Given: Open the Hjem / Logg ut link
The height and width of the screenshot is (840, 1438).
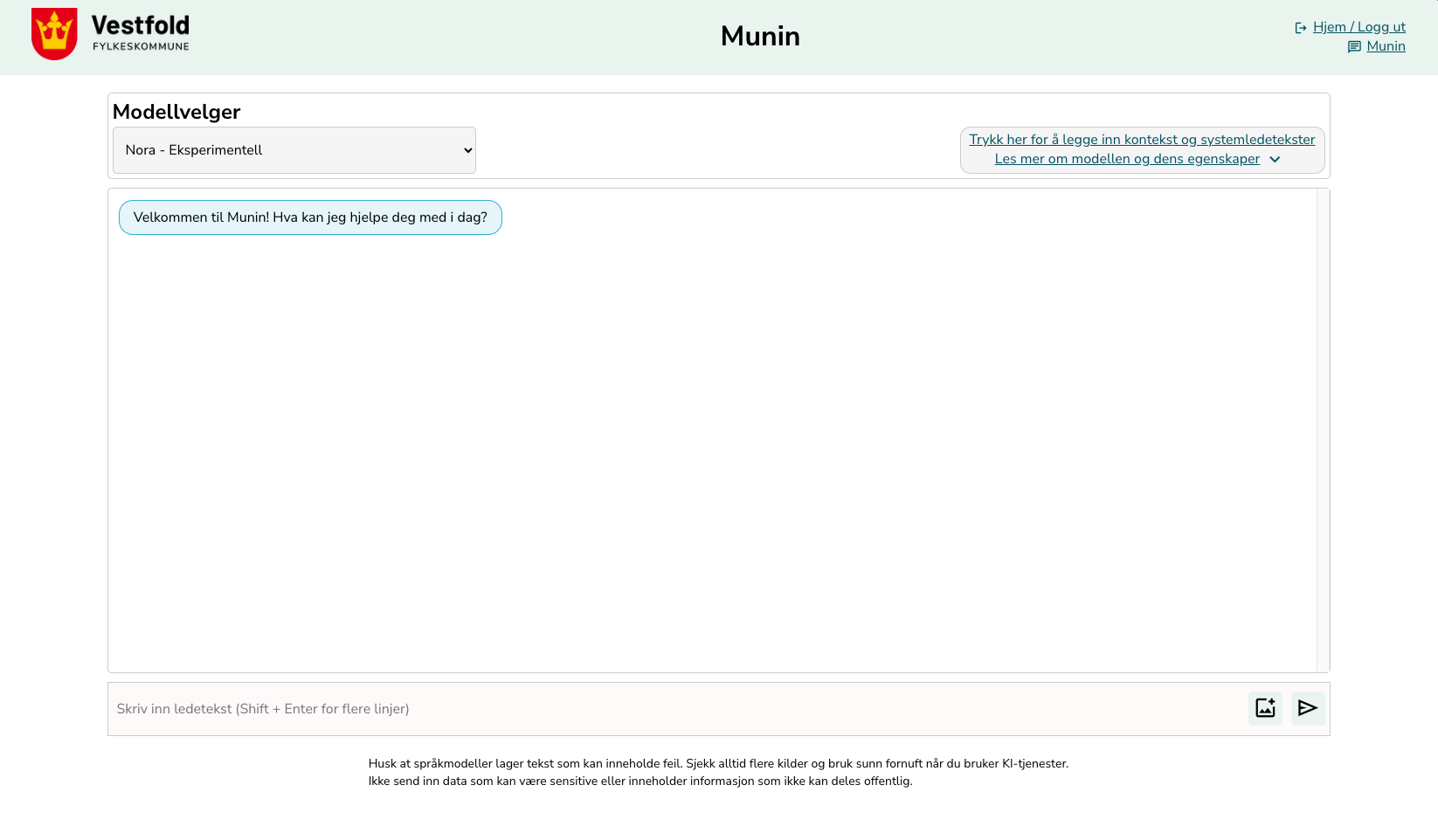Looking at the screenshot, I should point(1358,27).
